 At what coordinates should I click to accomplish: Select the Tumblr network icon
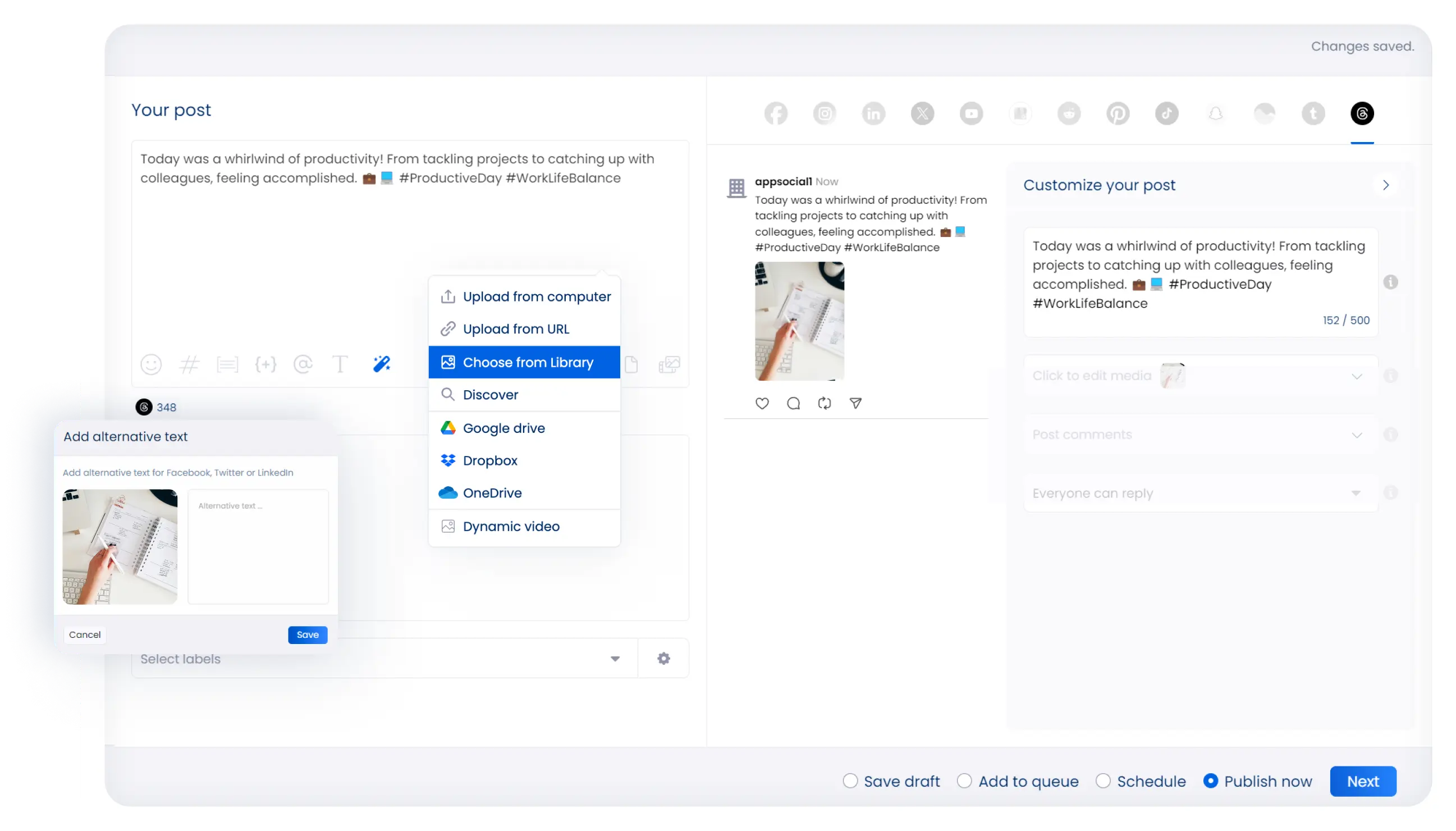click(1313, 113)
